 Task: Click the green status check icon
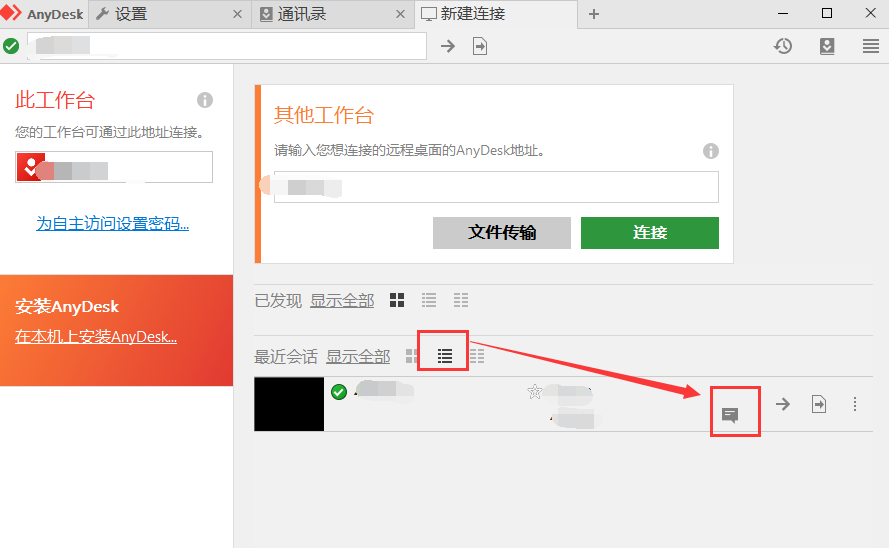point(11,46)
